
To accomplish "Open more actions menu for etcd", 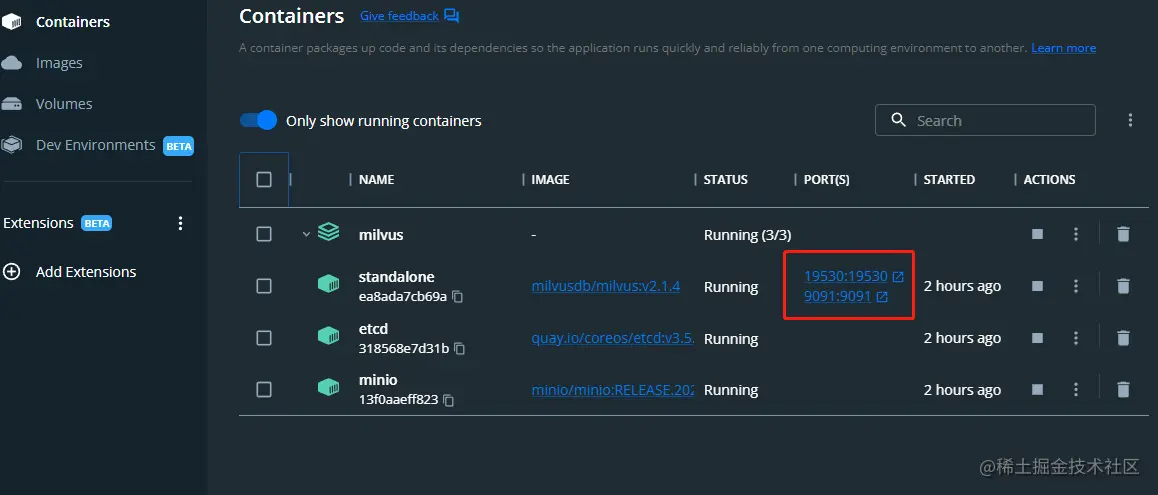I will tap(1076, 338).
